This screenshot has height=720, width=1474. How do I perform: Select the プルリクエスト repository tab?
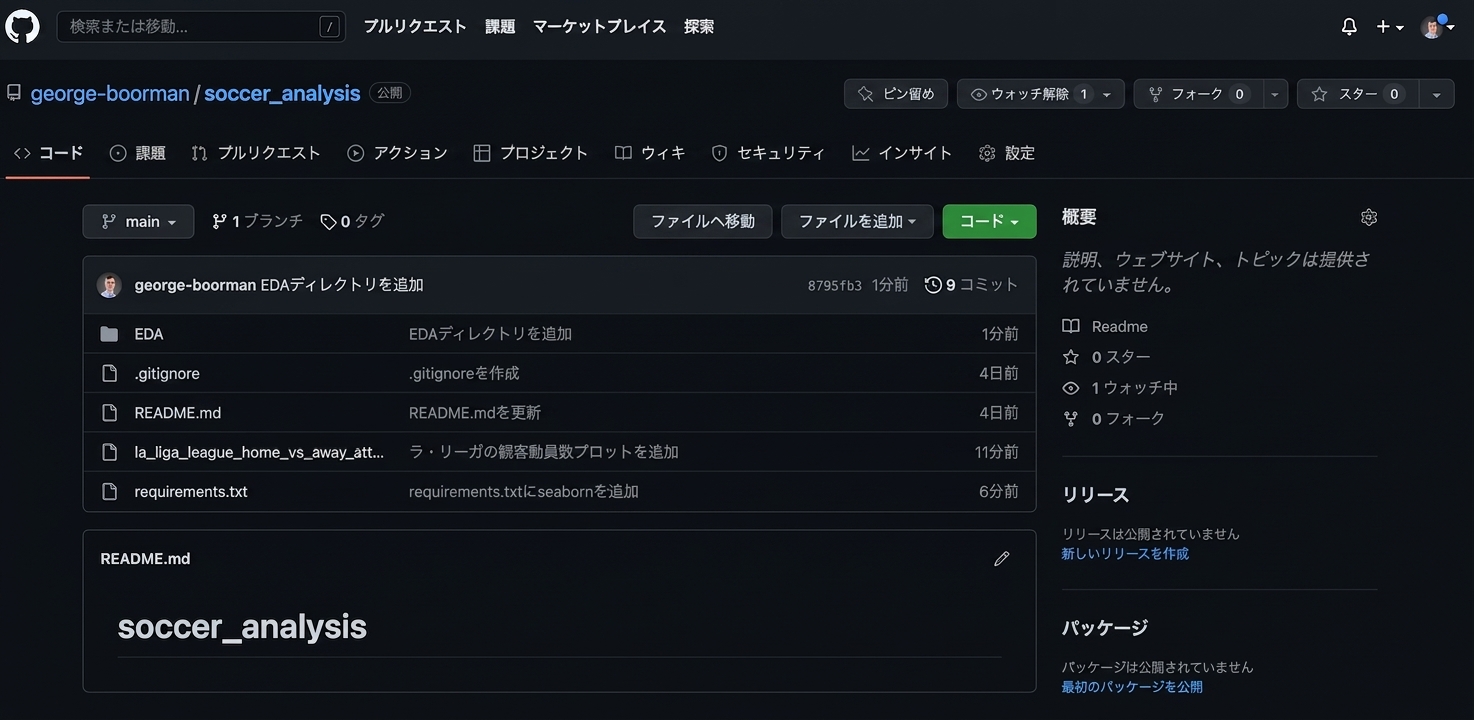pyautogui.click(x=255, y=153)
